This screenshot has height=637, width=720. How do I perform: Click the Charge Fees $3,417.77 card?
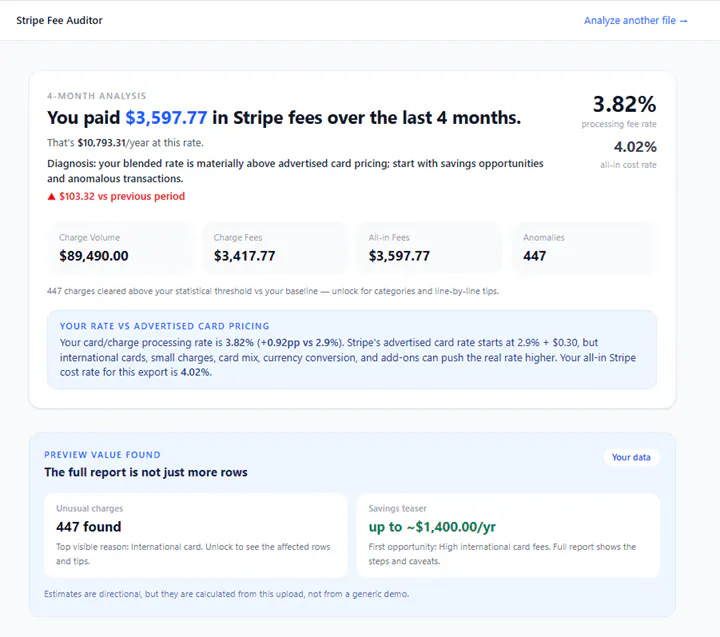275,248
